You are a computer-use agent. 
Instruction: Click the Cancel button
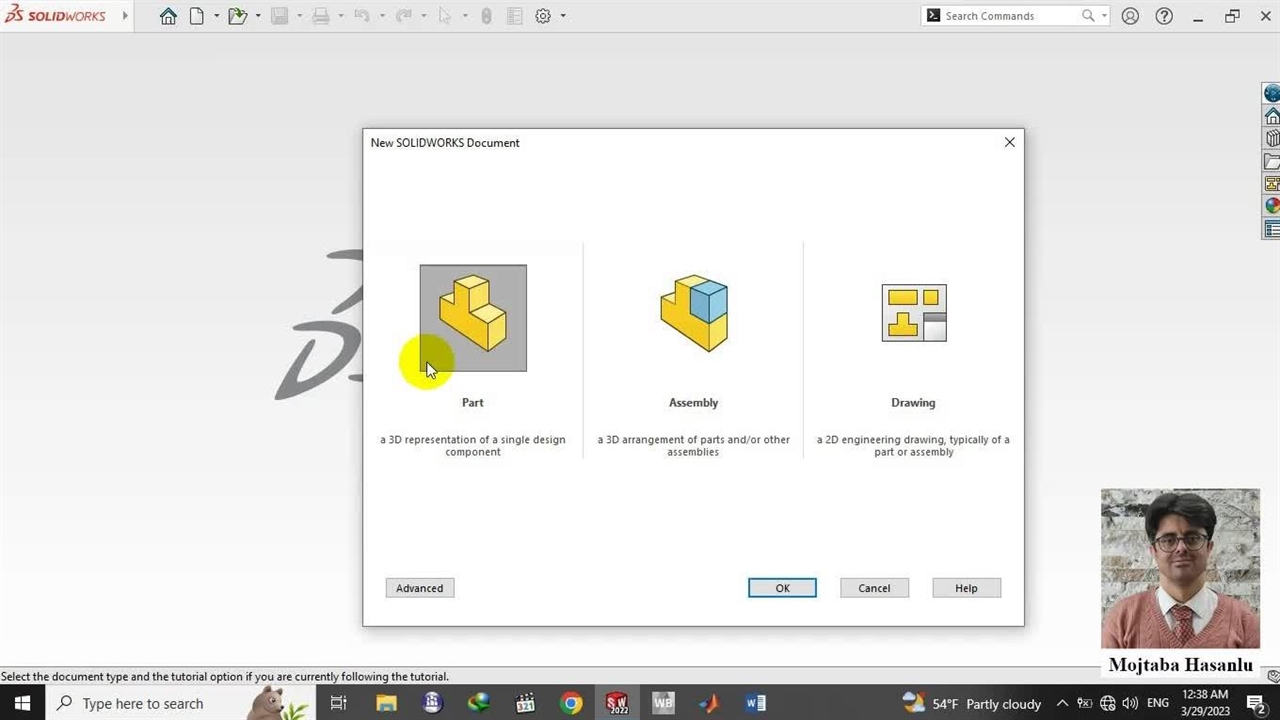point(874,588)
